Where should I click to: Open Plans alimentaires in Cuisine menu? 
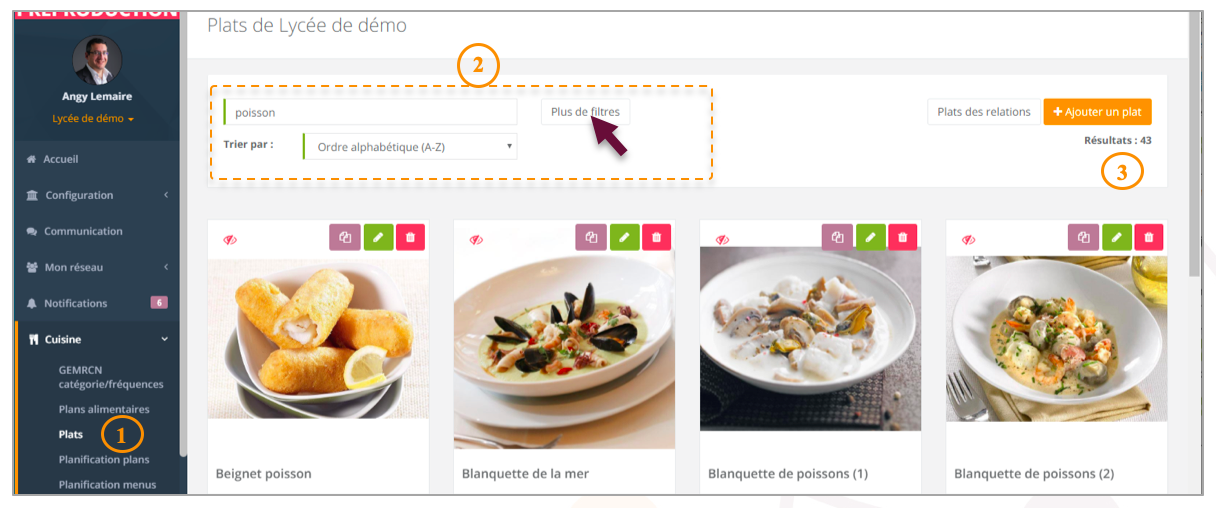(x=104, y=409)
